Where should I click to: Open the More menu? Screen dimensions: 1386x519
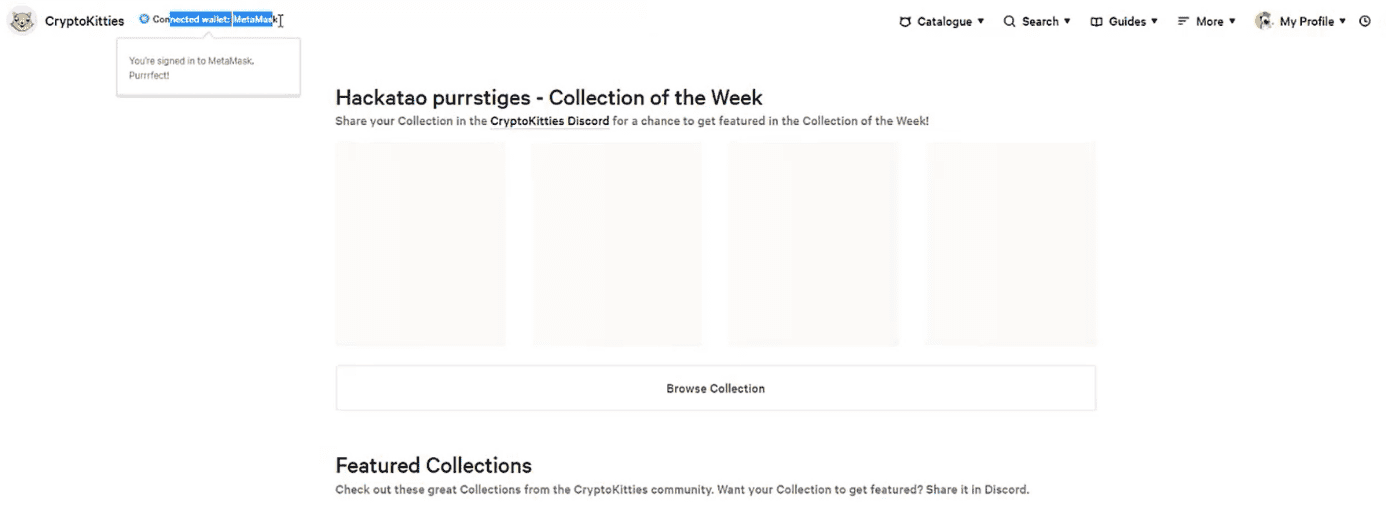pyautogui.click(x=1207, y=21)
